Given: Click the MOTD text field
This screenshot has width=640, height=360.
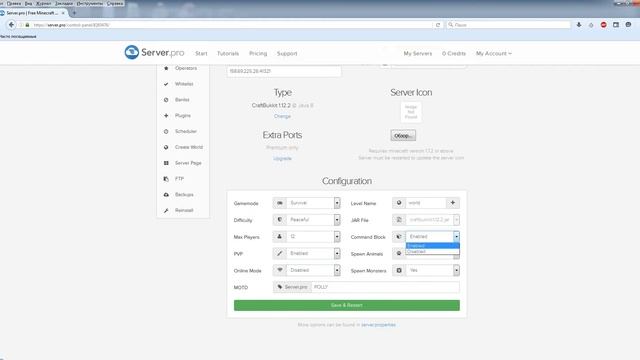Looking at the screenshot, I should pos(385,287).
